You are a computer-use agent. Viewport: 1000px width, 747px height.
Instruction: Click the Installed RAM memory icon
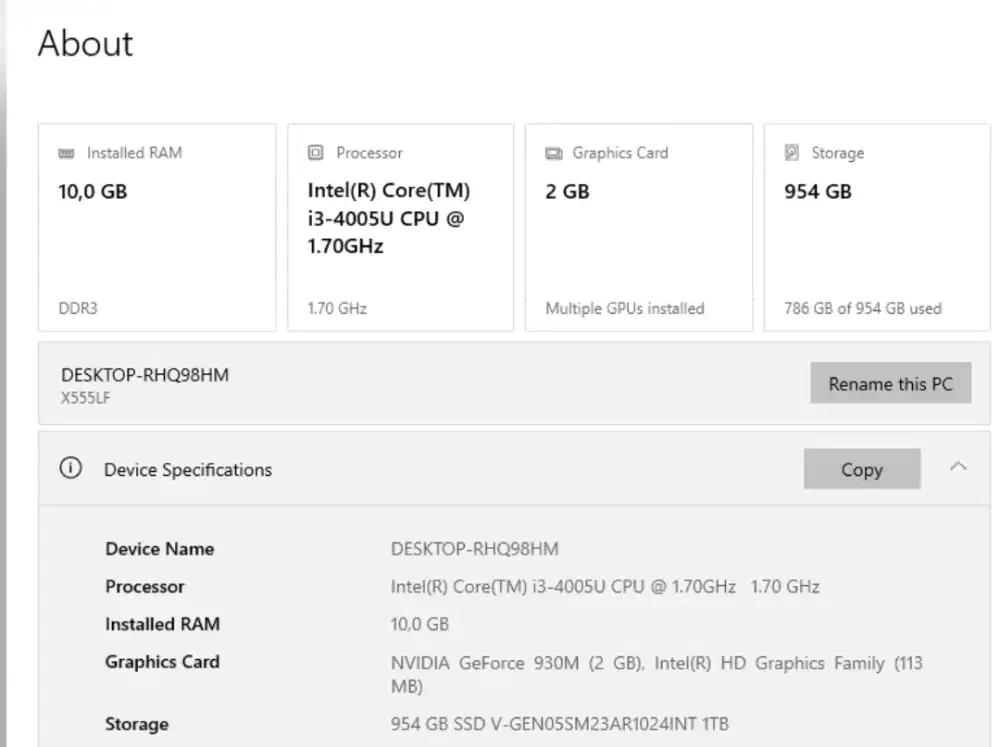[x=67, y=152]
